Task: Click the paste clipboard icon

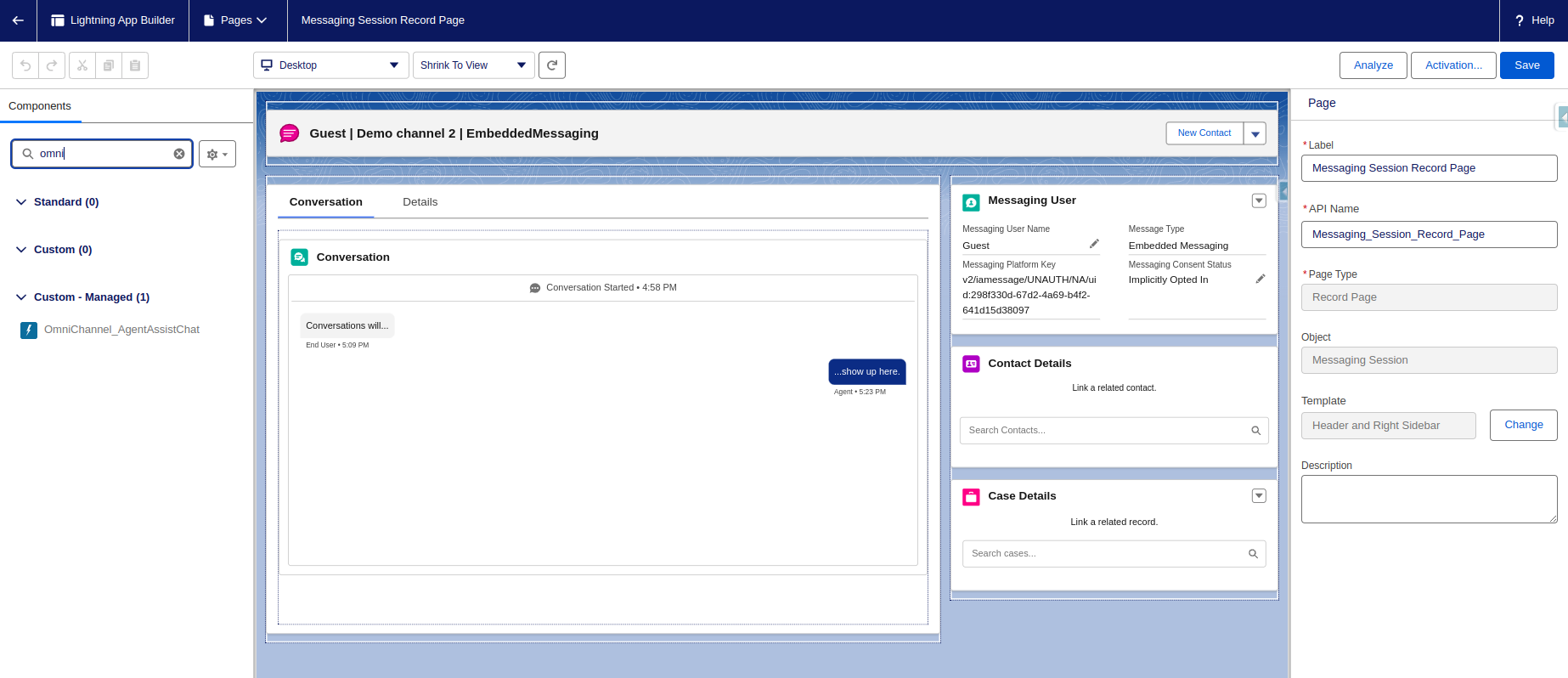Action: point(135,65)
